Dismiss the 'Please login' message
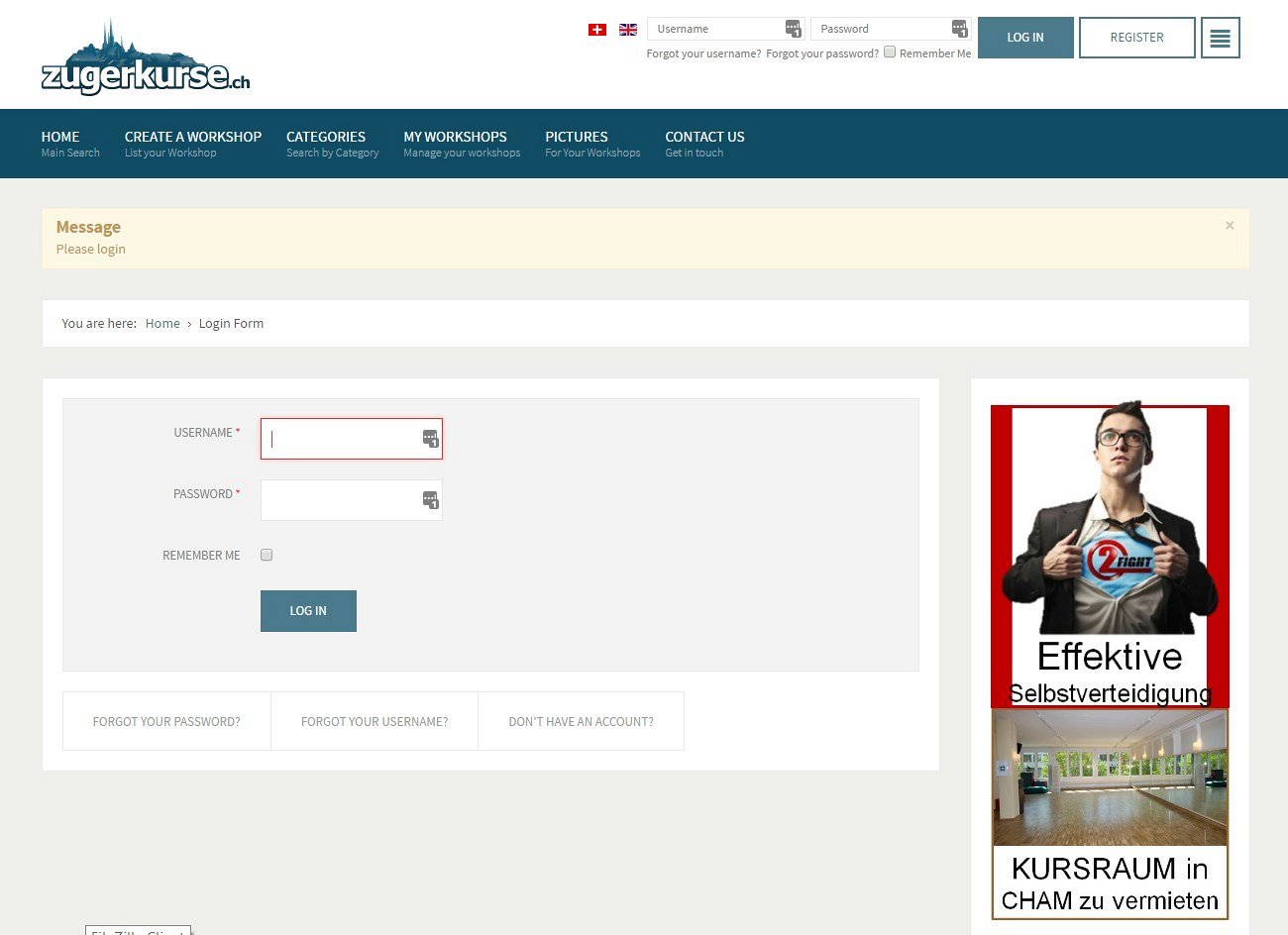1288x935 pixels. pyautogui.click(x=1230, y=226)
